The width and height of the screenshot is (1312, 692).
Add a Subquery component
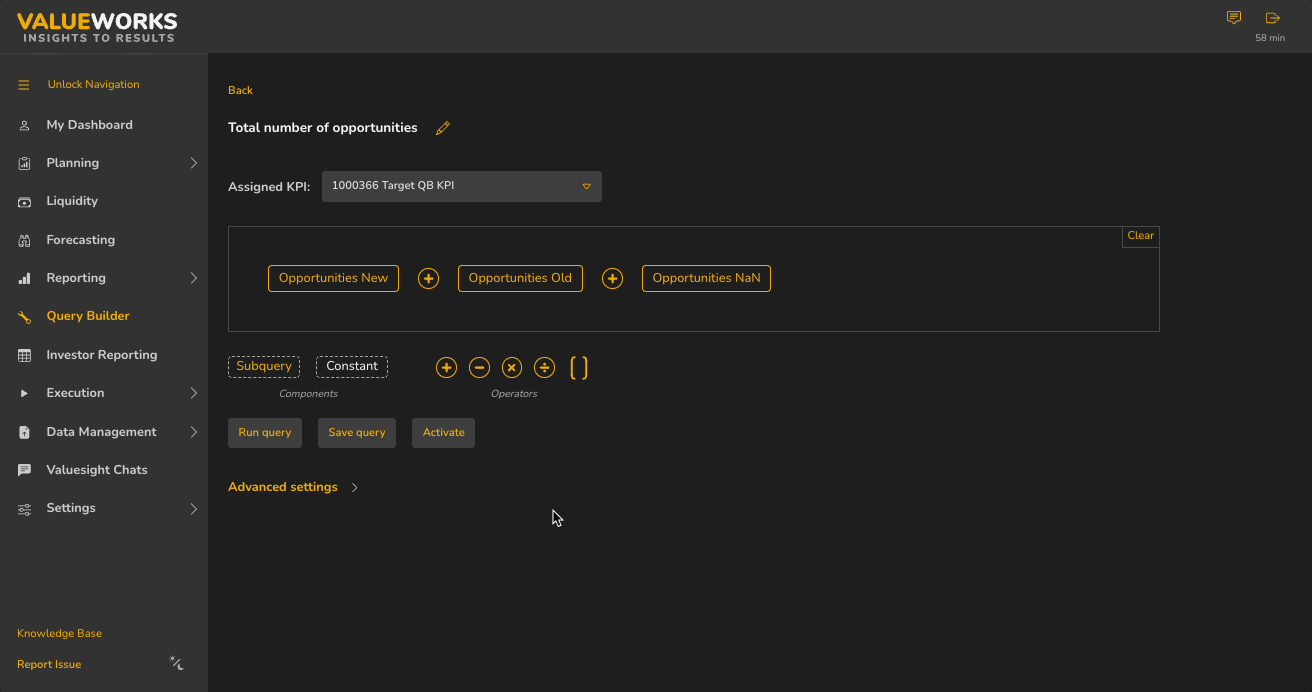point(264,367)
